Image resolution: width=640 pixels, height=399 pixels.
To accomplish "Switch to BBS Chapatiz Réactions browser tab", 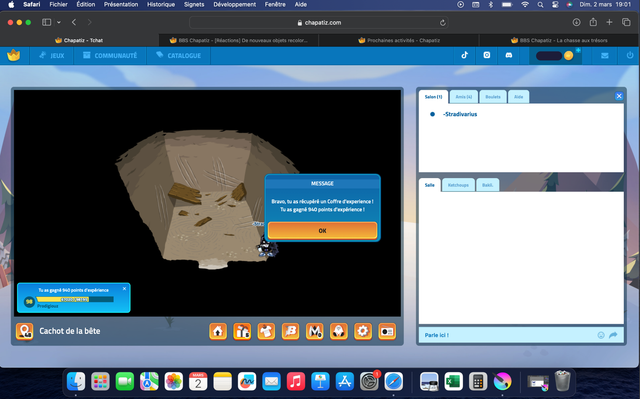I will [x=239, y=40].
